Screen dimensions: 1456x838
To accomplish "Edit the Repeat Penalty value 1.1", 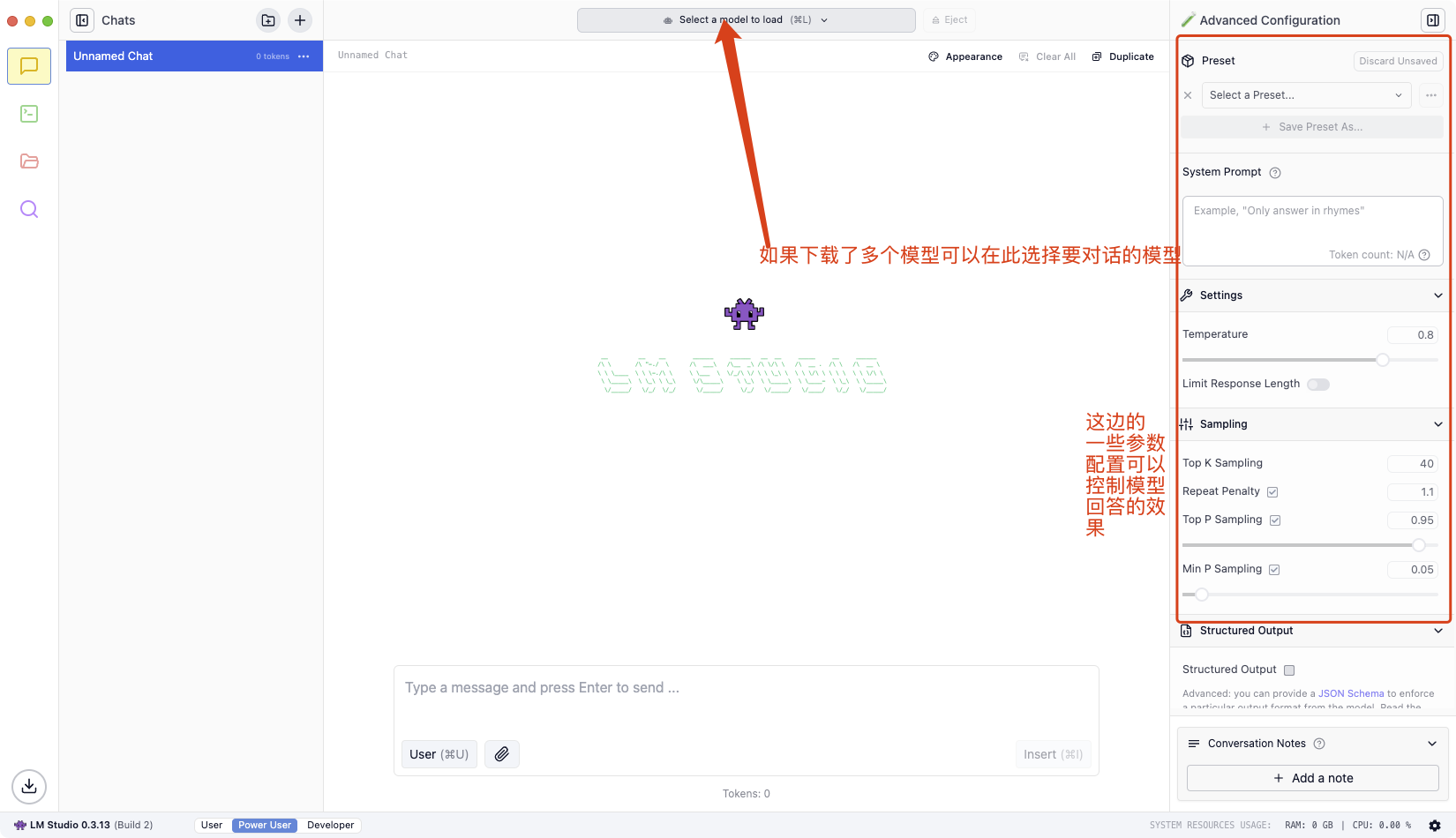I will click(x=1413, y=492).
